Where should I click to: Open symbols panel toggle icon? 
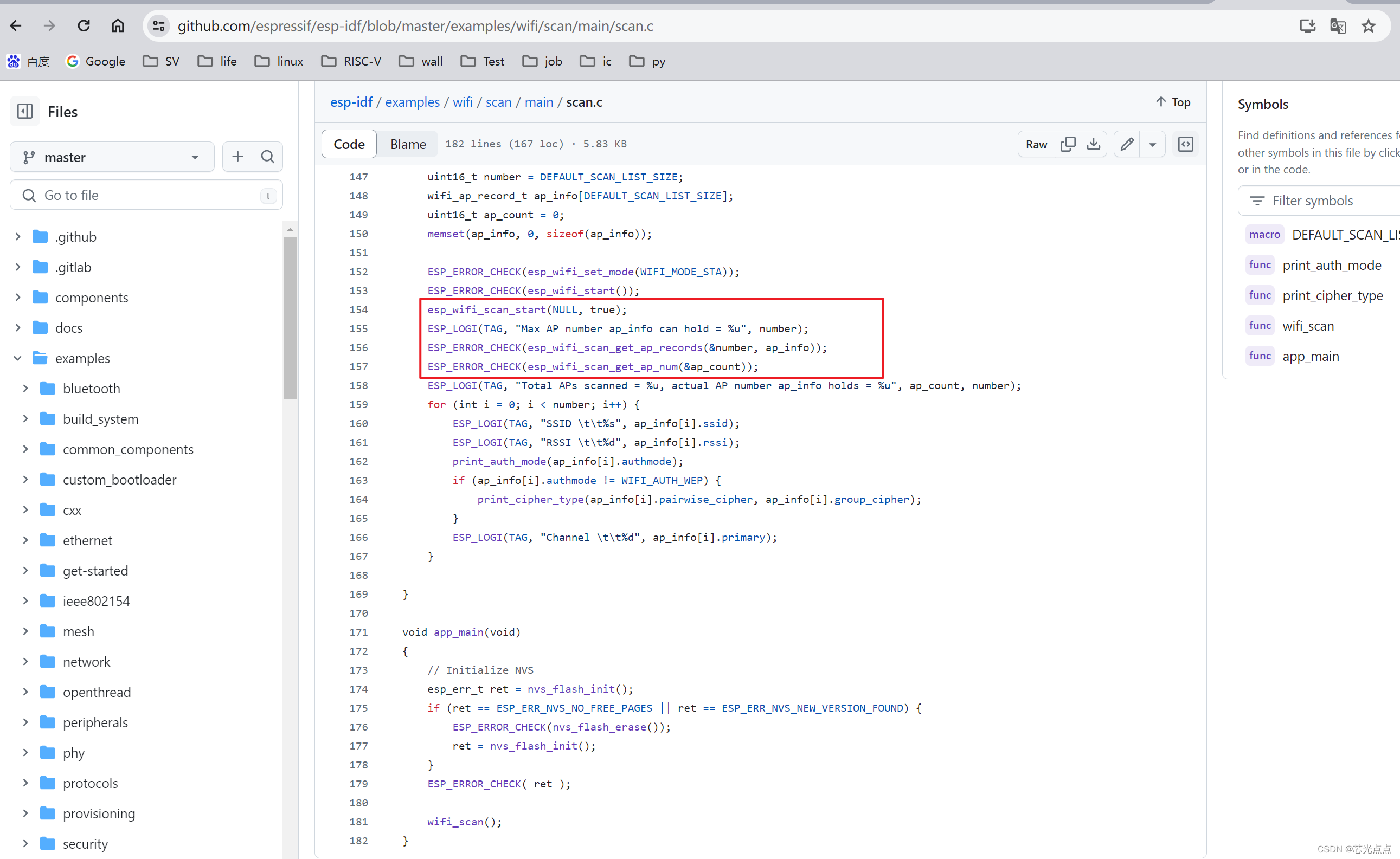[1186, 144]
